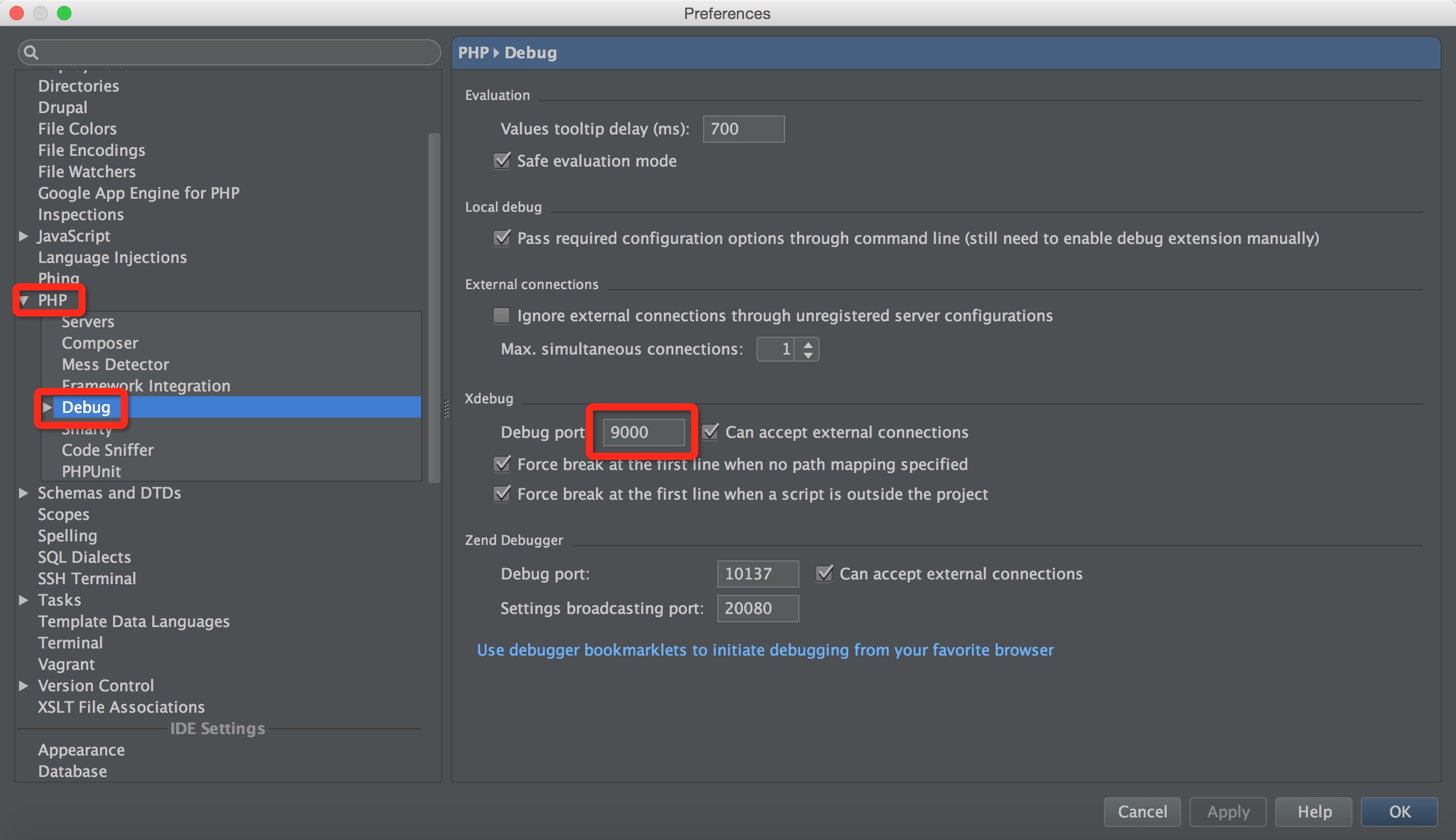The image size is (1456, 840).
Task: Confirm settings with OK button
Action: [1399, 812]
